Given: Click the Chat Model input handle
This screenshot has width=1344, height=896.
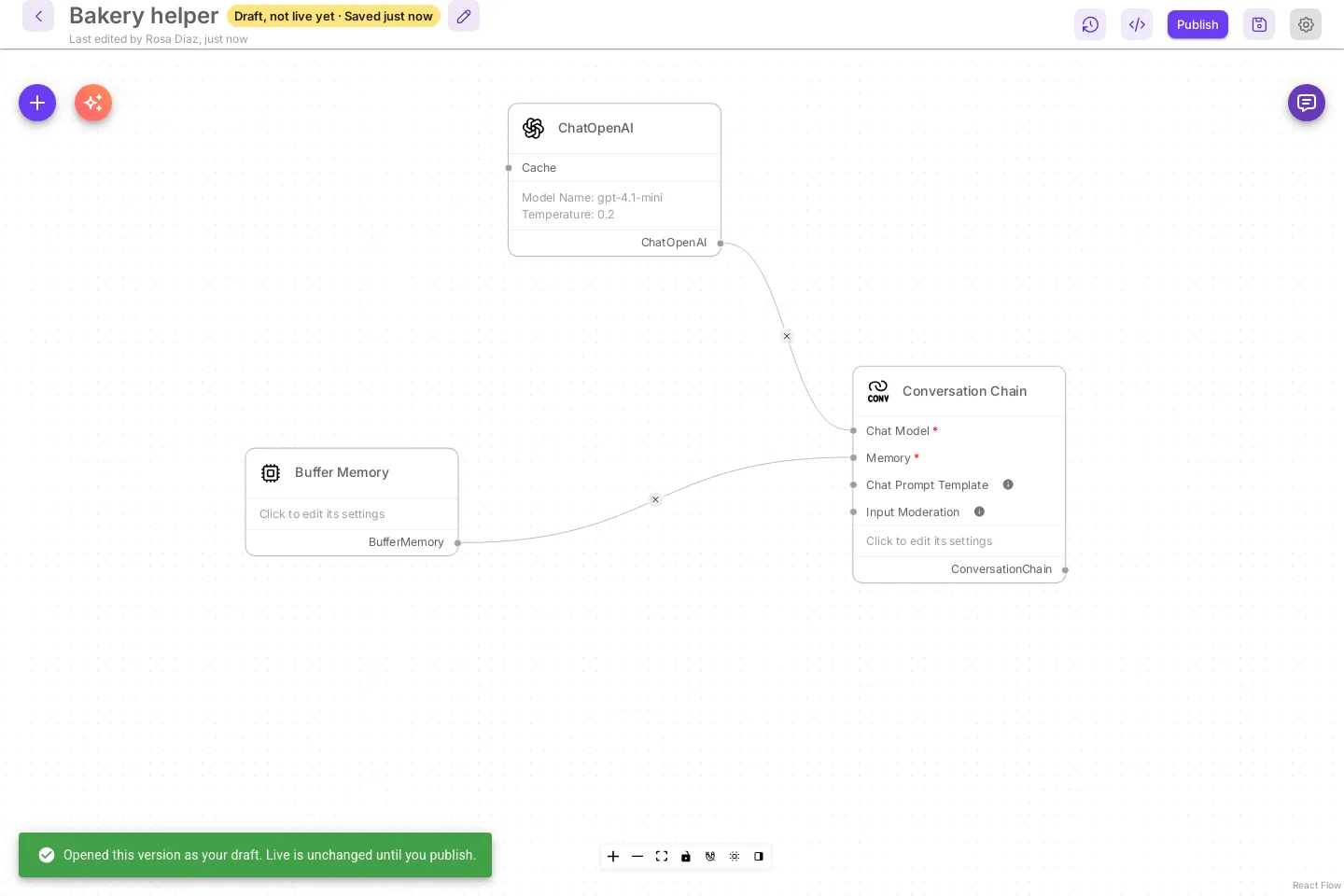Looking at the screenshot, I should point(853,430).
